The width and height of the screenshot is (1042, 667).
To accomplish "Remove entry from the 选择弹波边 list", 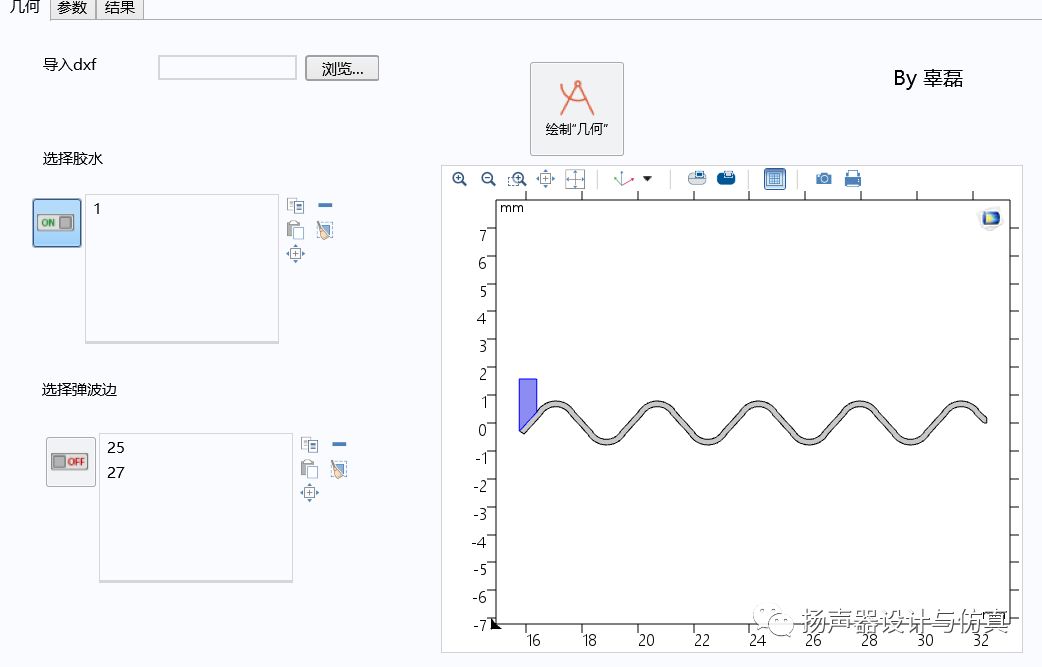I will click(x=339, y=444).
